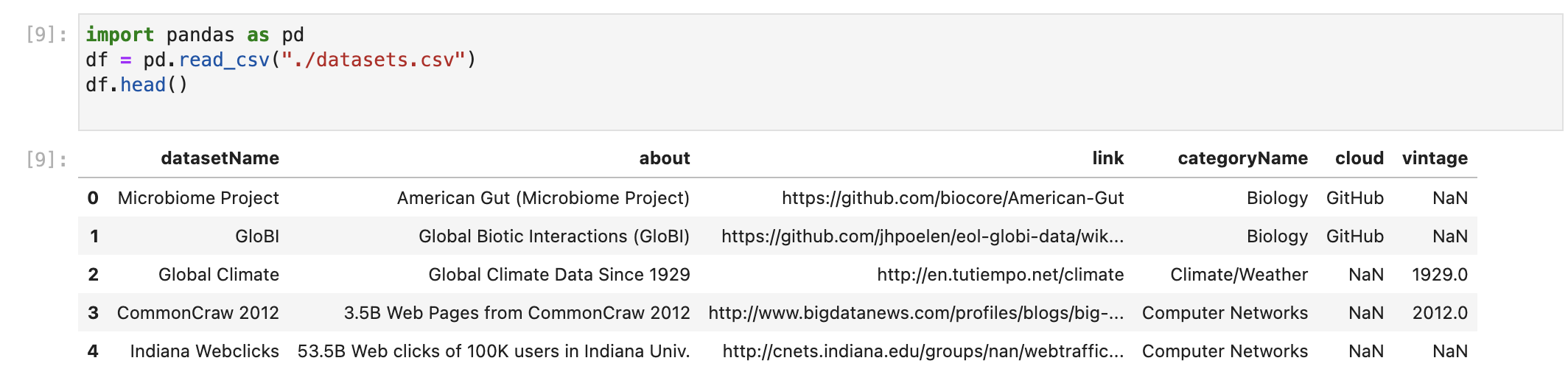Click the en.tutiempo.net climate URL
The height and width of the screenshot is (383, 1568).
pos(1000,275)
